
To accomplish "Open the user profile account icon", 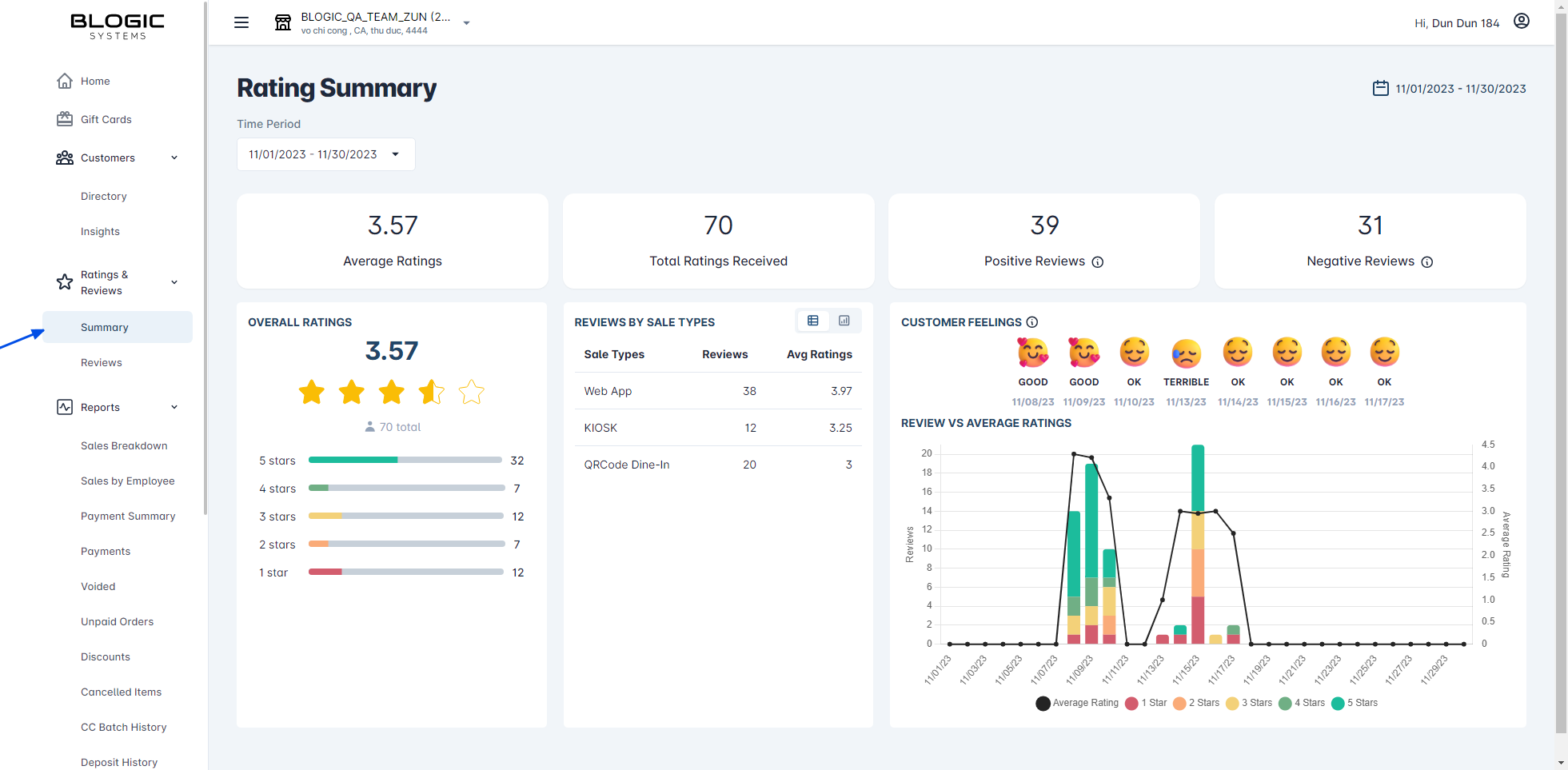I will 1521,22.
